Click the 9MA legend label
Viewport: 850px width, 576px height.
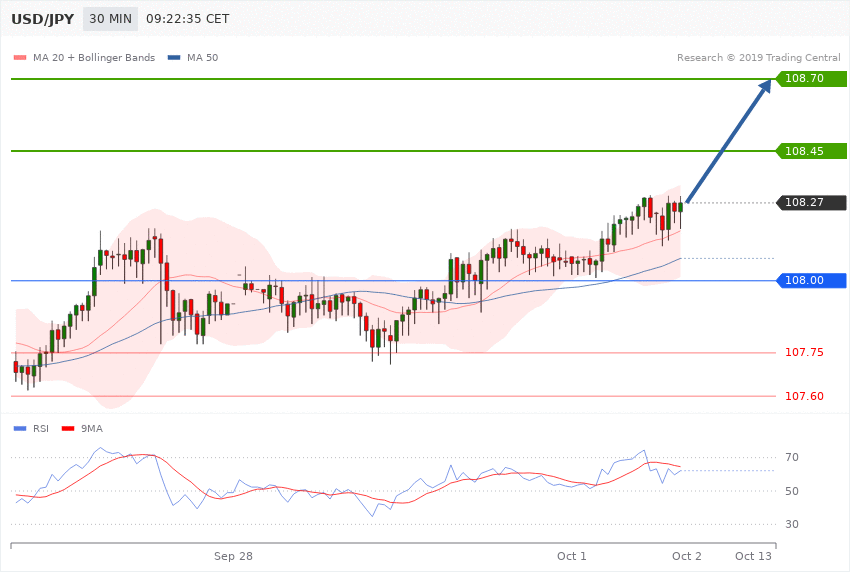tap(92, 429)
